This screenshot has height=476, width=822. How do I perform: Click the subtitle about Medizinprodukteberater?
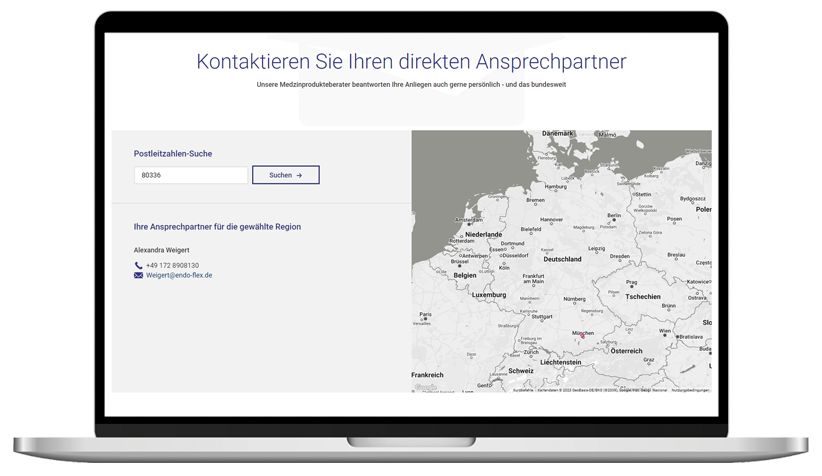(x=411, y=84)
